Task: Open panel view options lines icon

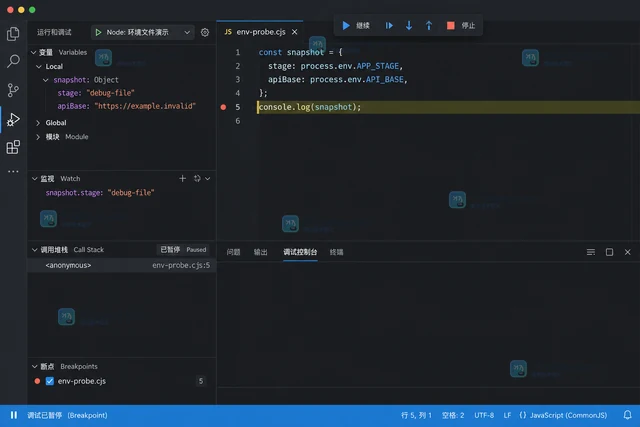Action: pyautogui.click(x=591, y=252)
